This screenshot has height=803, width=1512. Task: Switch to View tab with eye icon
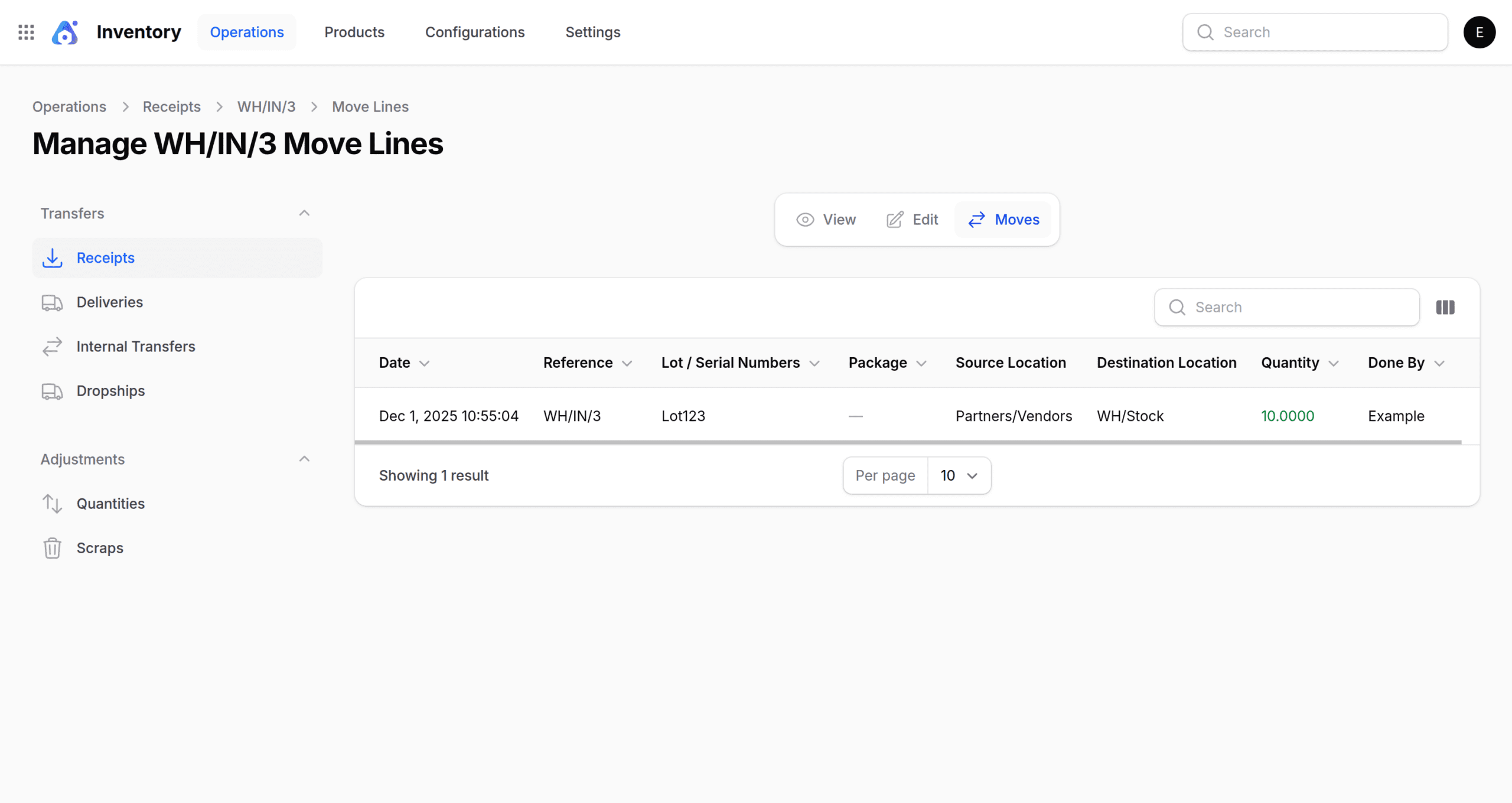coord(826,220)
